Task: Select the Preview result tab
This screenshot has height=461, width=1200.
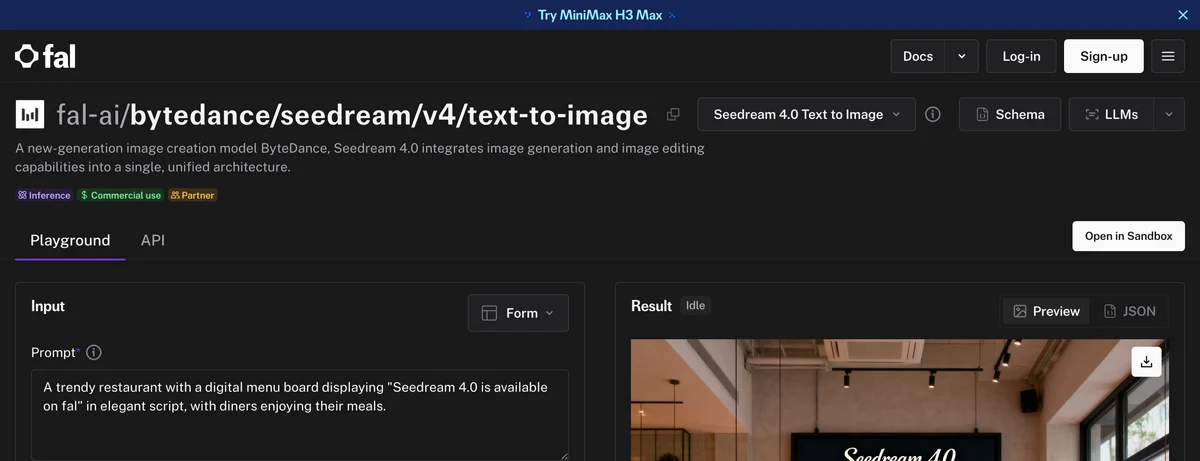Action: point(1046,311)
